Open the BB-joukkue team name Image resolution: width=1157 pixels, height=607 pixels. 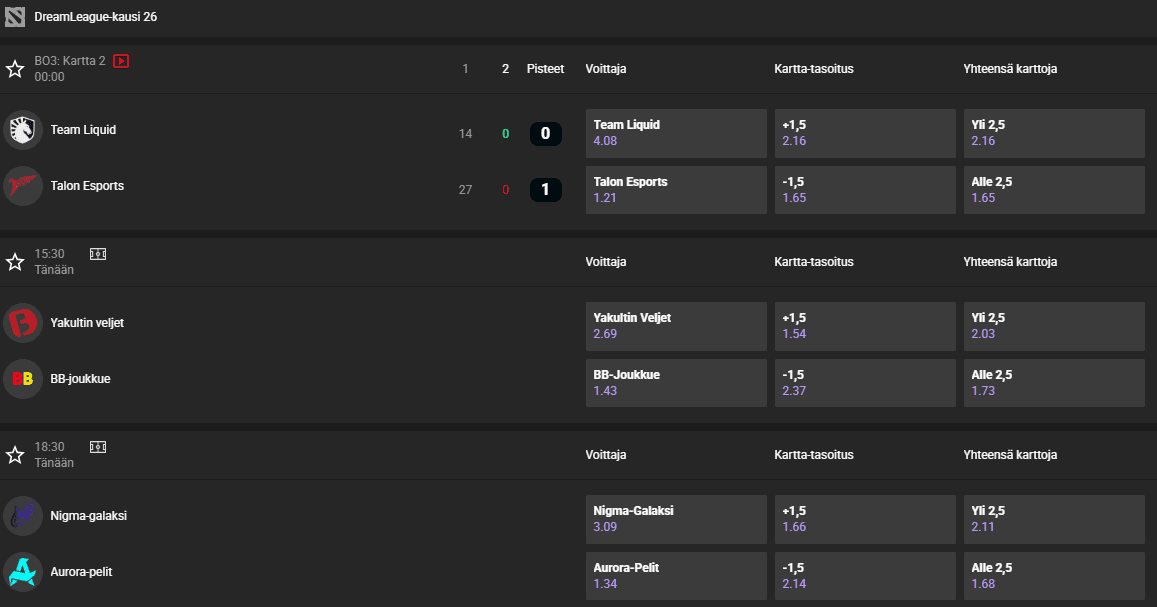(x=80, y=379)
